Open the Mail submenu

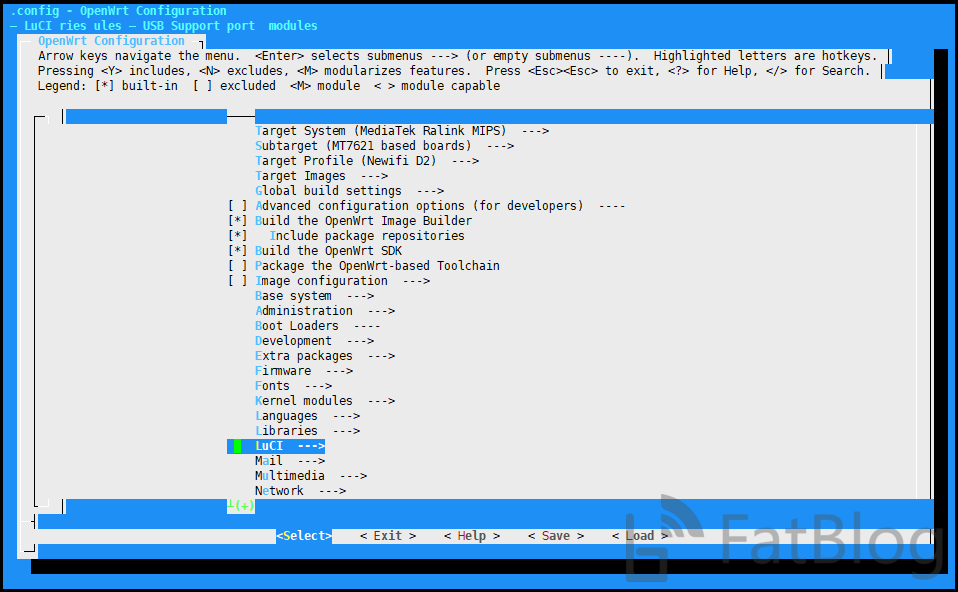(290, 461)
